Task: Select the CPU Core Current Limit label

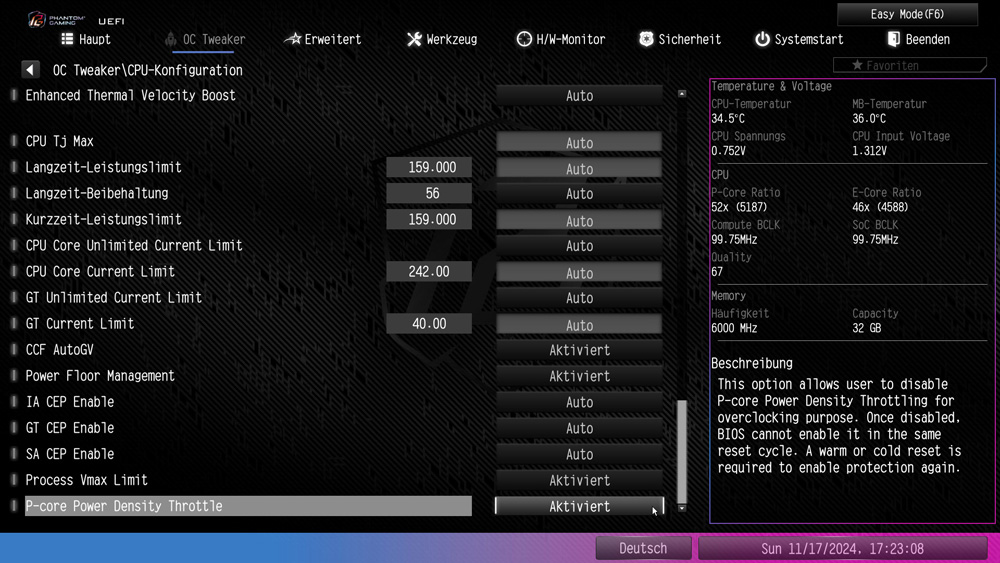Action: click(x=101, y=272)
